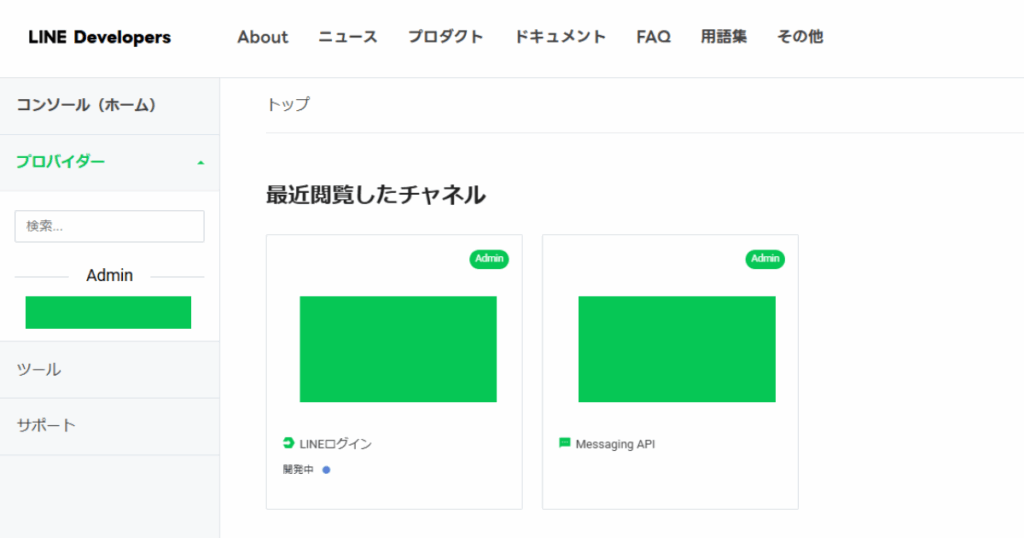The image size is (1024, 538).
Task: Collapse the プロバイダー section arrow
Action: click(x=201, y=163)
